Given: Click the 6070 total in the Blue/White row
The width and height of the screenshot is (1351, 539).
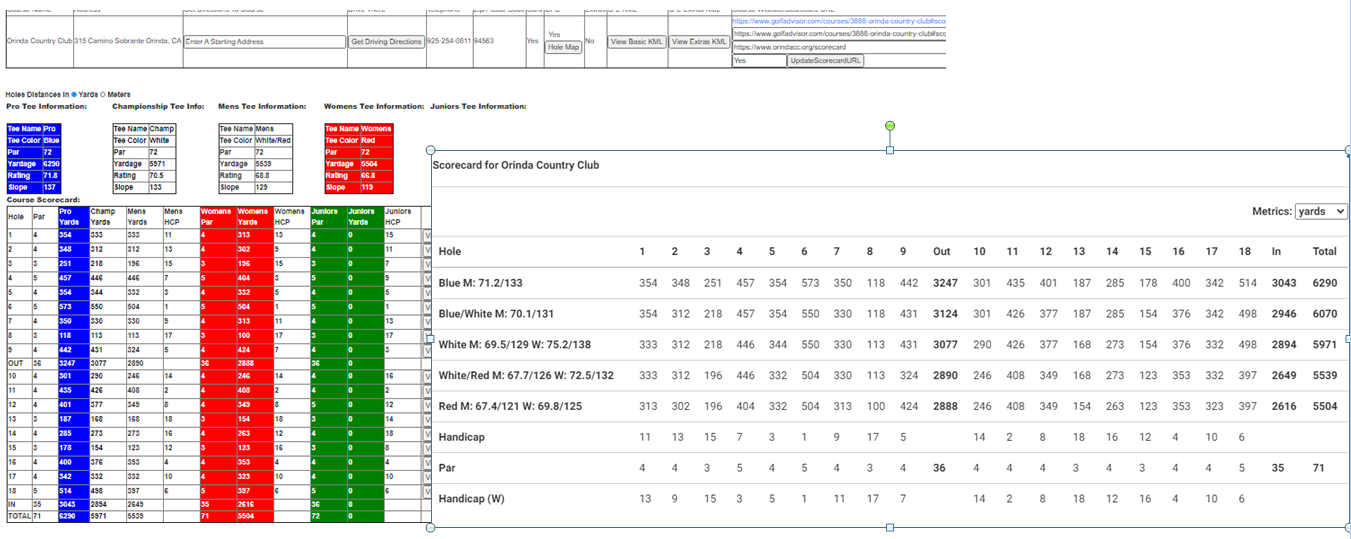Looking at the screenshot, I should (x=1324, y=314).
